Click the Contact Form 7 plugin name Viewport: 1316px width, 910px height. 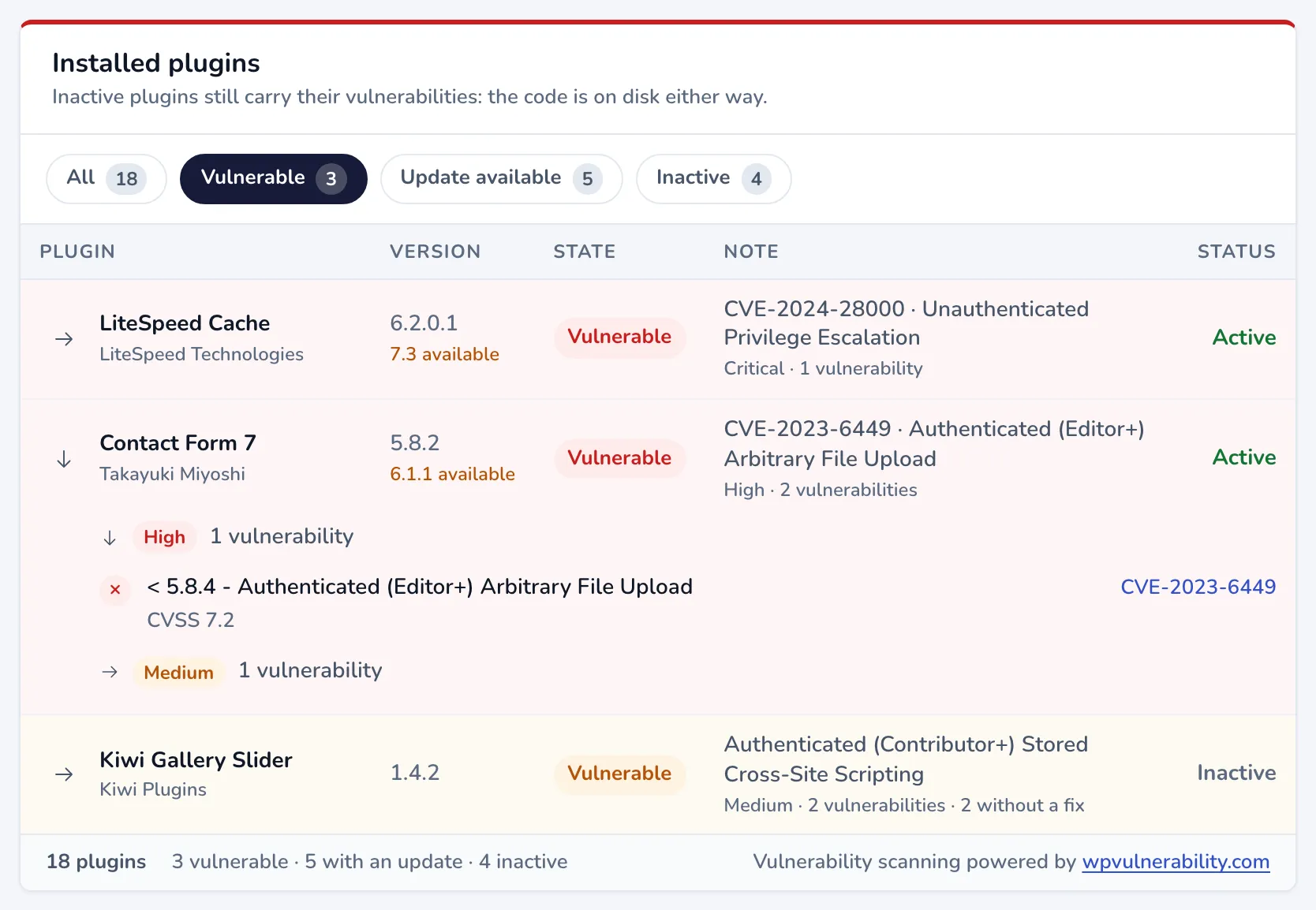tap(178, 443)
